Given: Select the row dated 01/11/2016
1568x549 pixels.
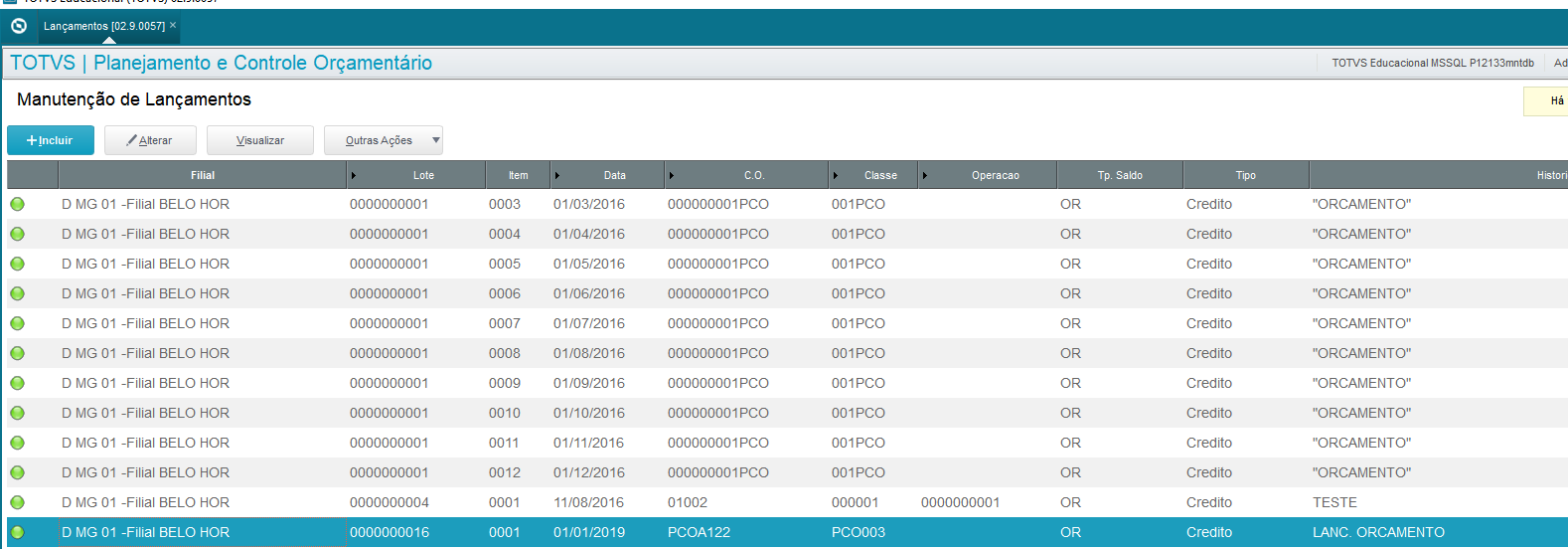Looking at the screenshot, I should [x=787, y=443].
